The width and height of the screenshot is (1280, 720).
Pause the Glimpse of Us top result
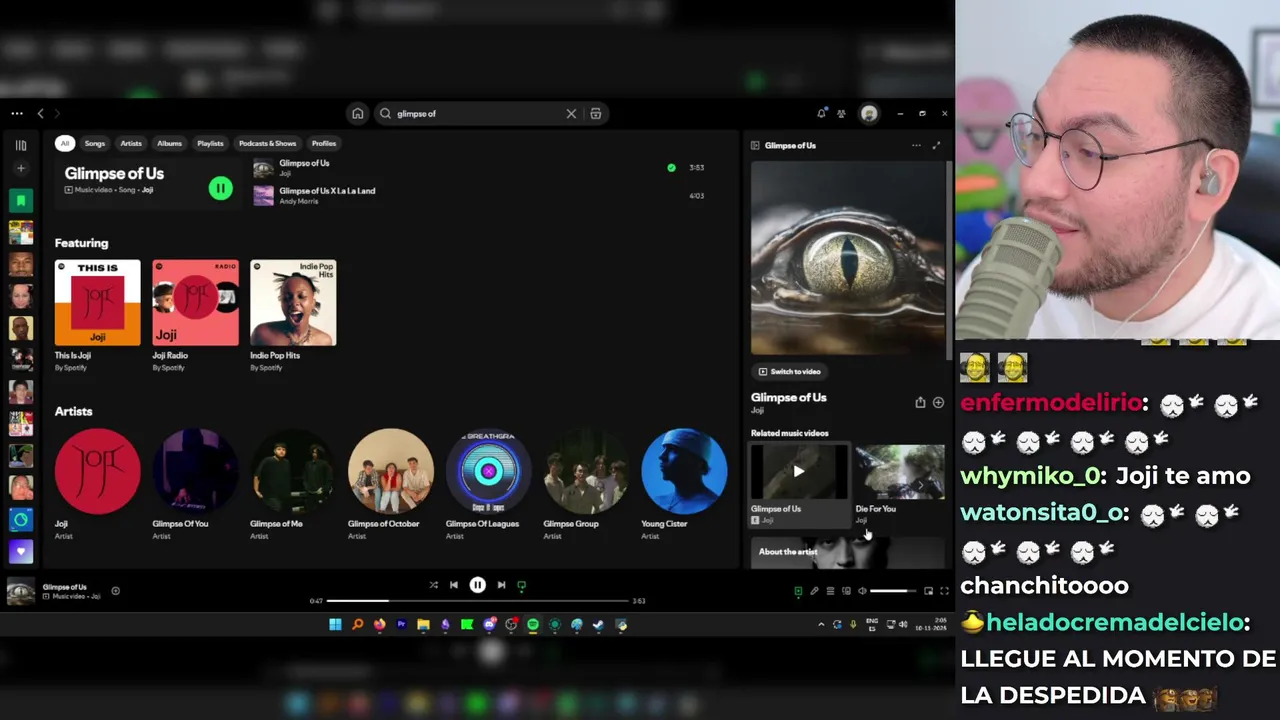tap(221, 188)
